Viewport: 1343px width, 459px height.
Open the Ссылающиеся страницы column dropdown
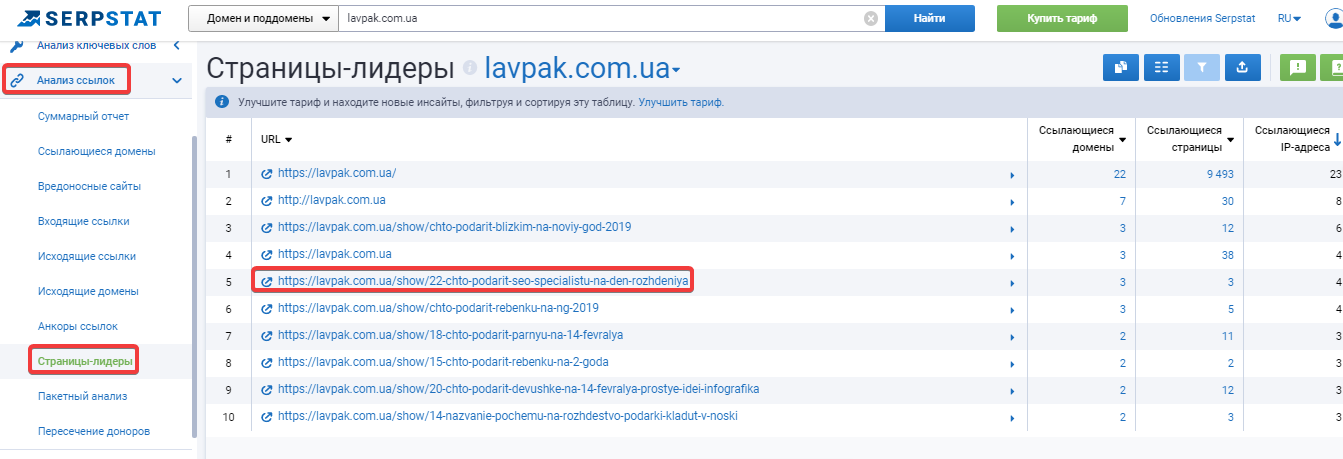(1231, 139)
